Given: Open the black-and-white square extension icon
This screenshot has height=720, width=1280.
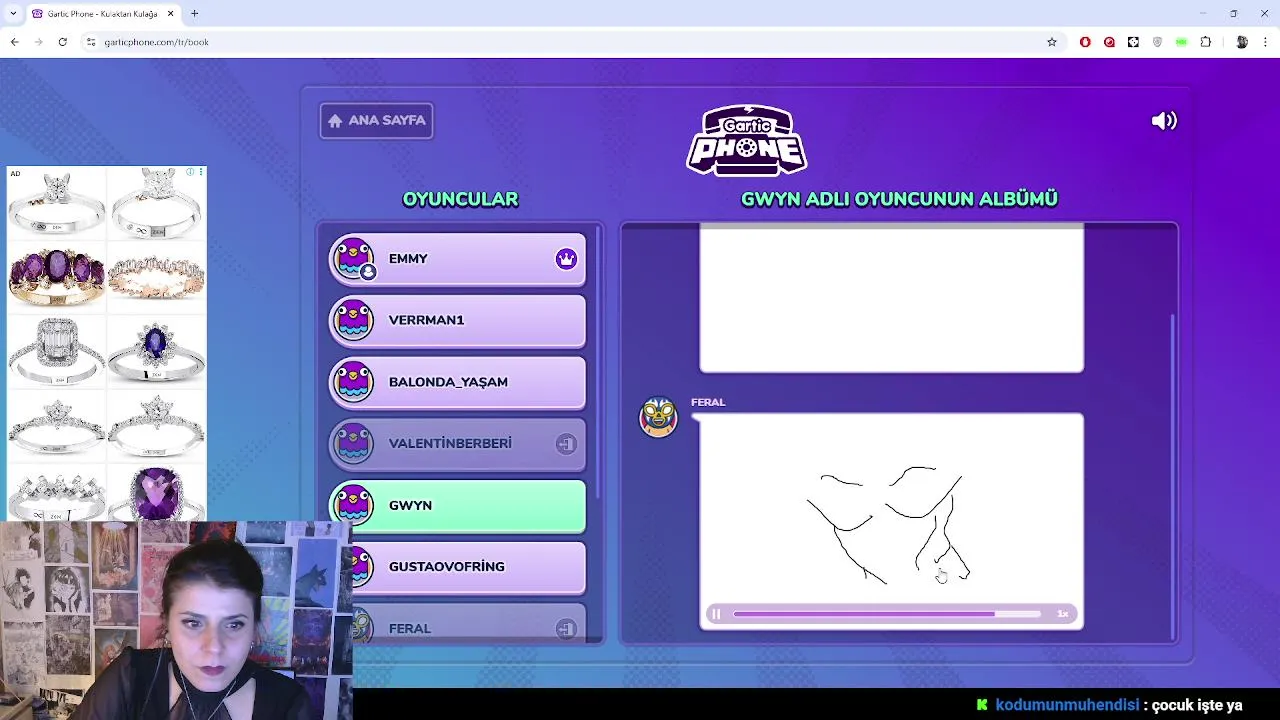Looking at the screenshot, I should point(1133,42).
